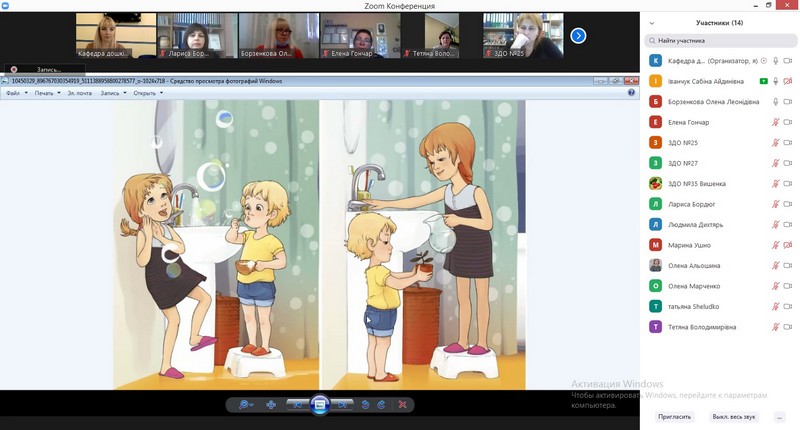Mute Борзенкова Олена Леонідівна microphone

(776, 102)
